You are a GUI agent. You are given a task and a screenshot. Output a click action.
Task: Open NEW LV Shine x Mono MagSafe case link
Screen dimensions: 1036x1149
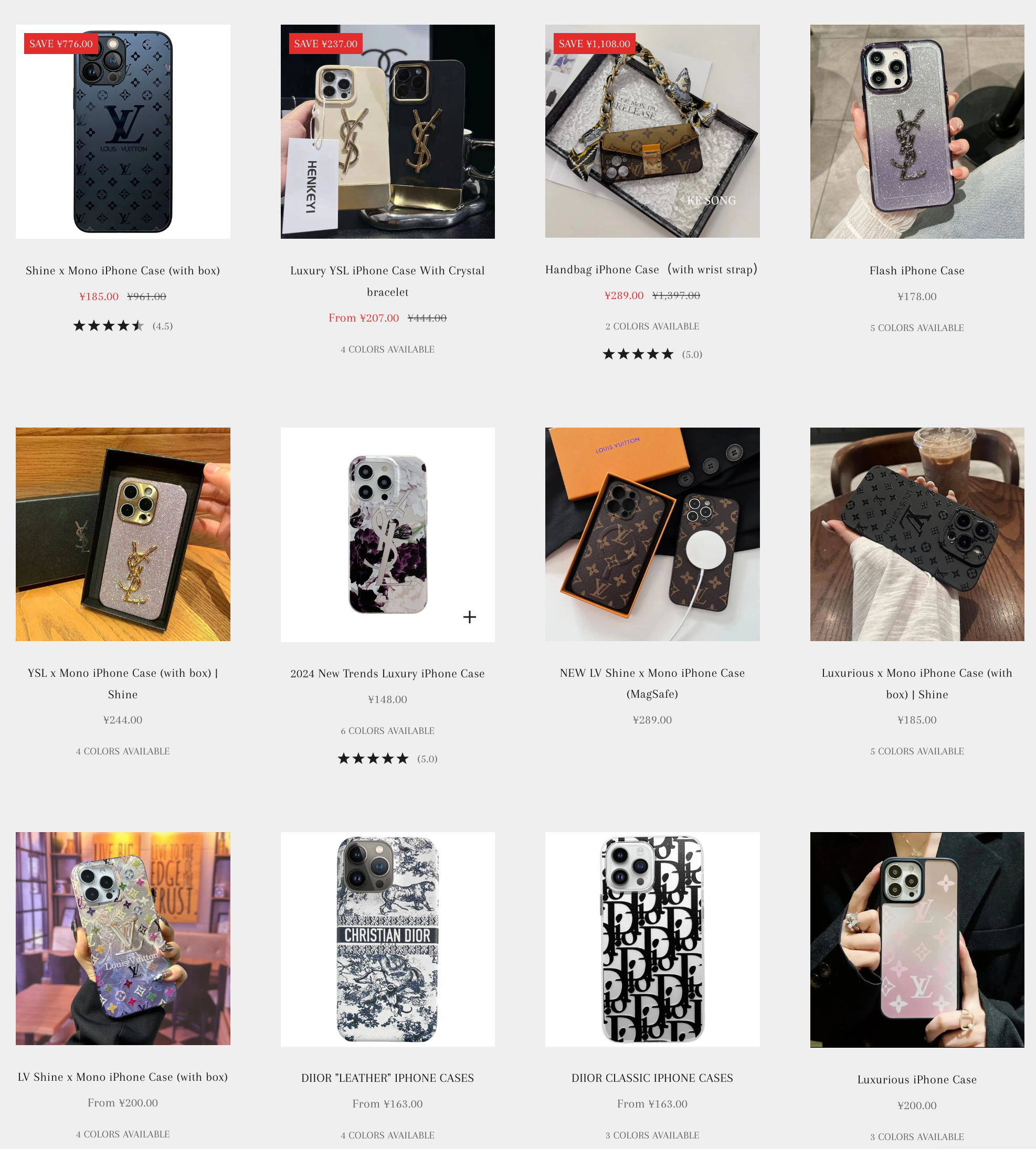point(652,684)
